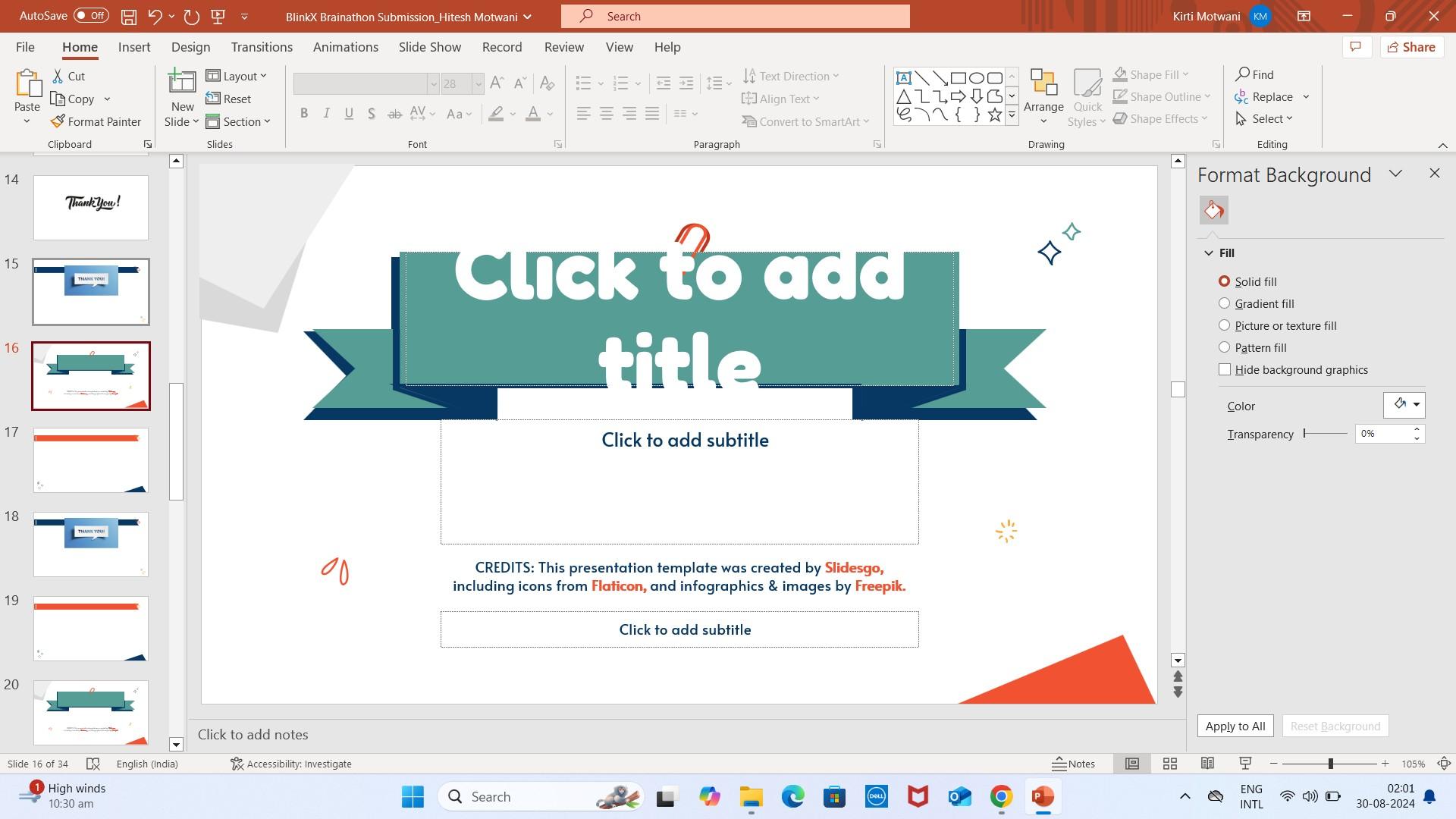
Task: Click the Save icon in title bar
Action: point(129,16)
